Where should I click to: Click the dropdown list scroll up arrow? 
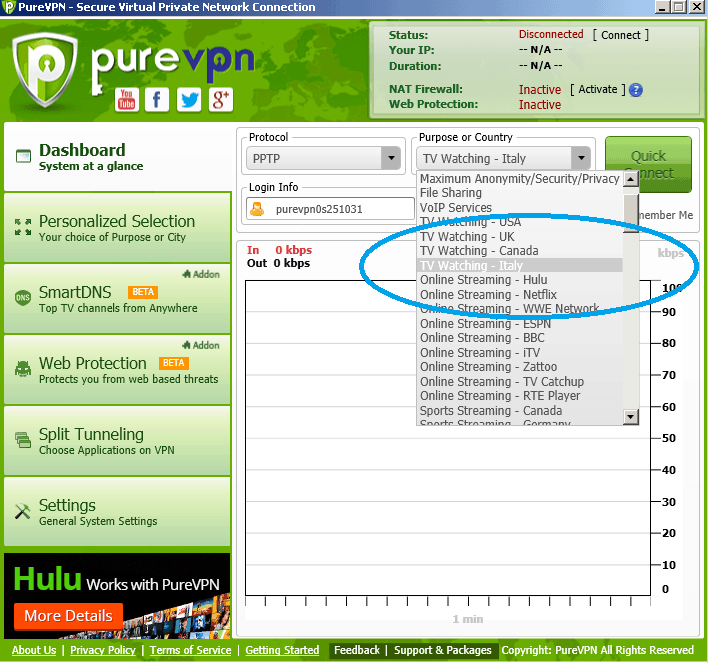(631, 179)
